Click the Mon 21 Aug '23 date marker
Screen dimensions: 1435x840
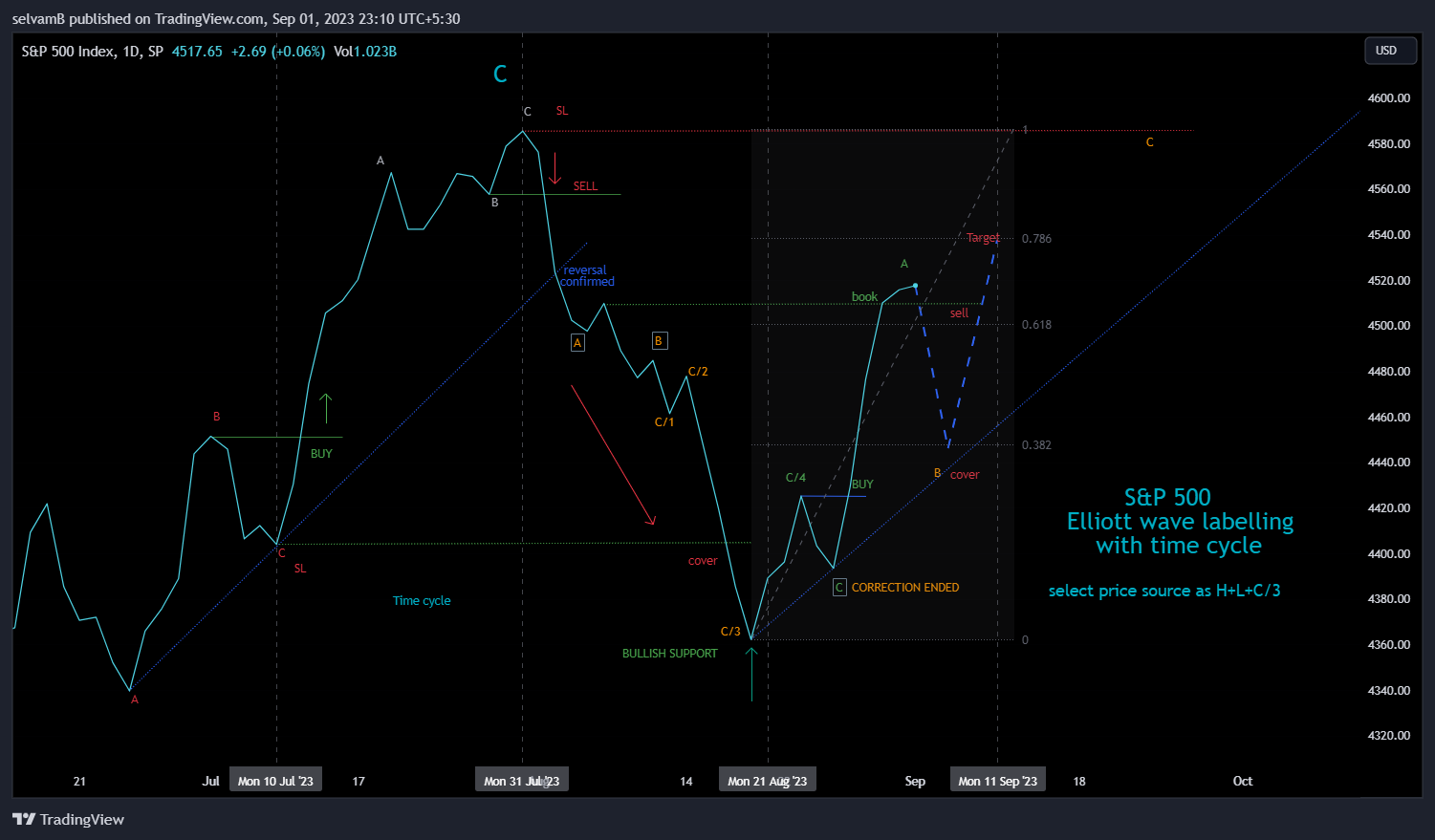coord(767,781)
